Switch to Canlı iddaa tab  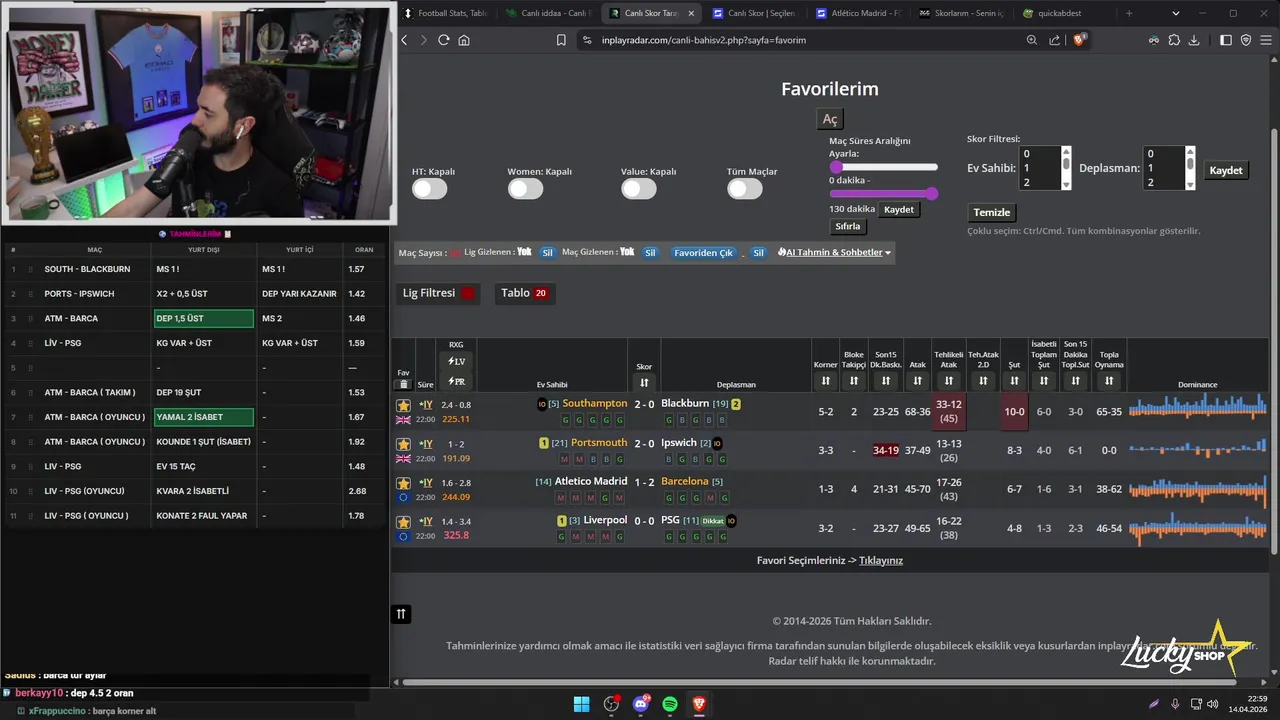[547, 13]
